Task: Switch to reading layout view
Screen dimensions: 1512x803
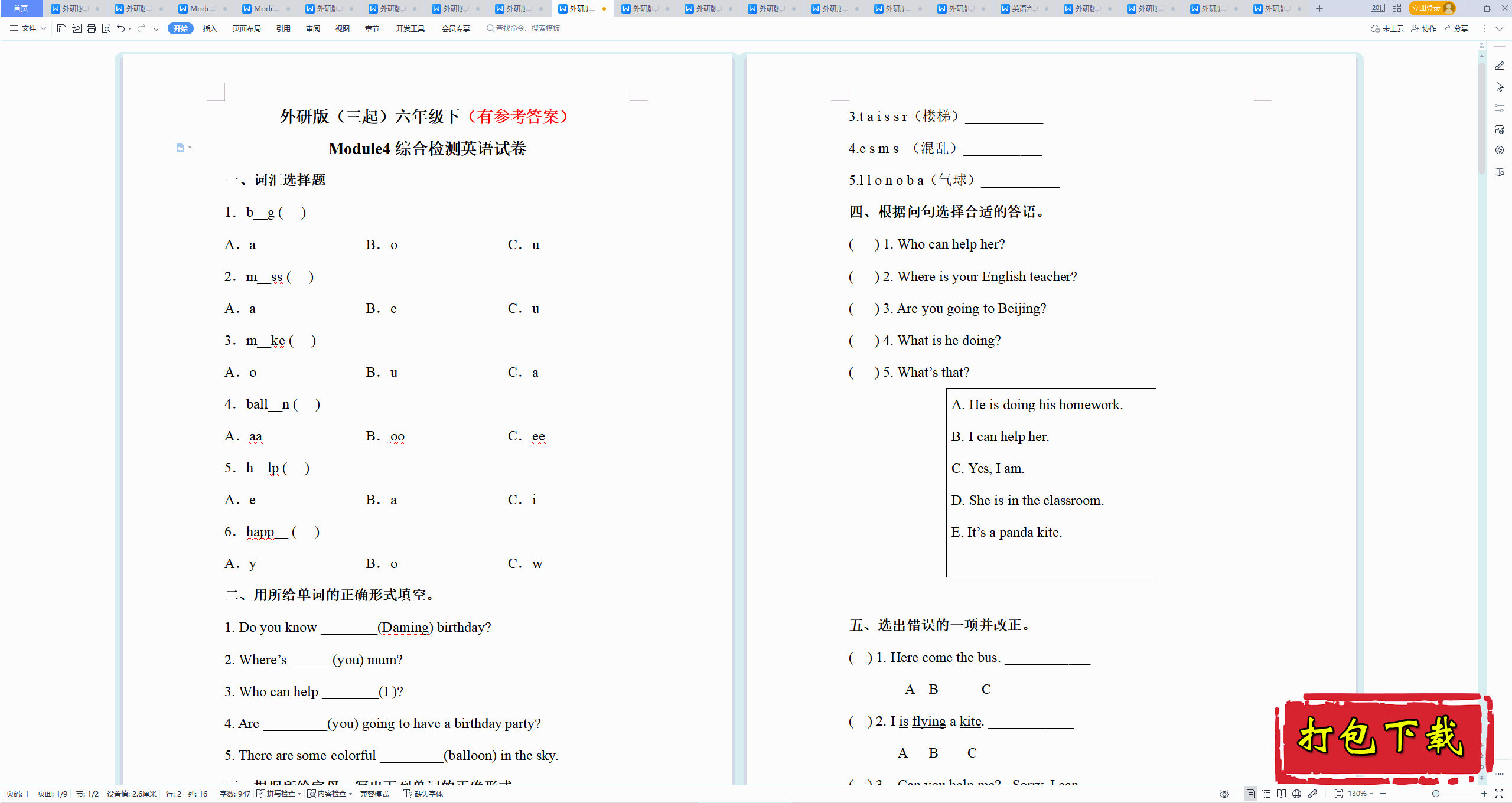Action: click(x=1281, y=794)
